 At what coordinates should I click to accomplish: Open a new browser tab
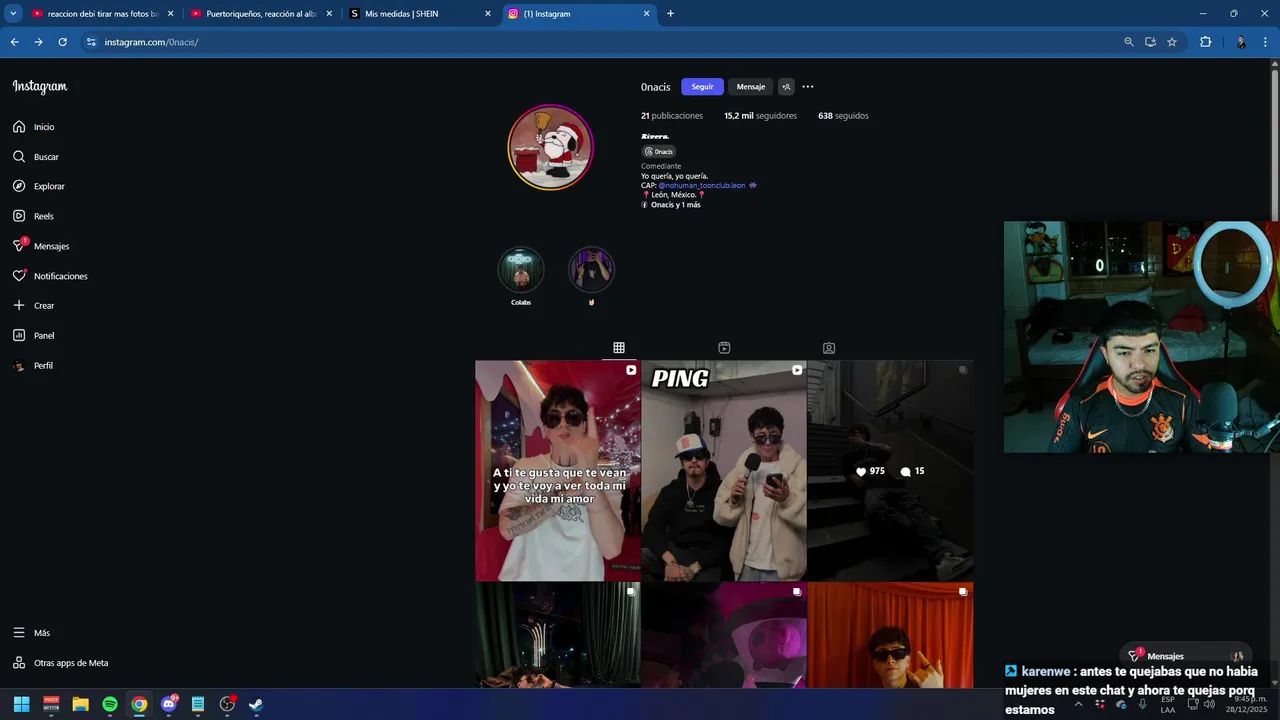(670, 14)
